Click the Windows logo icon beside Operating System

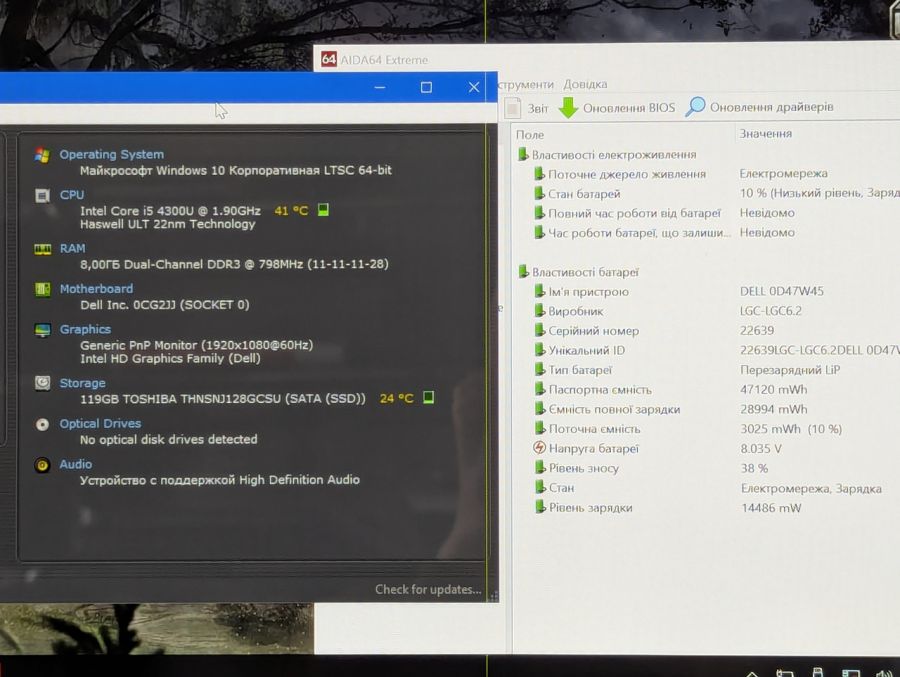pyautogui.click(x=41, y=154)
